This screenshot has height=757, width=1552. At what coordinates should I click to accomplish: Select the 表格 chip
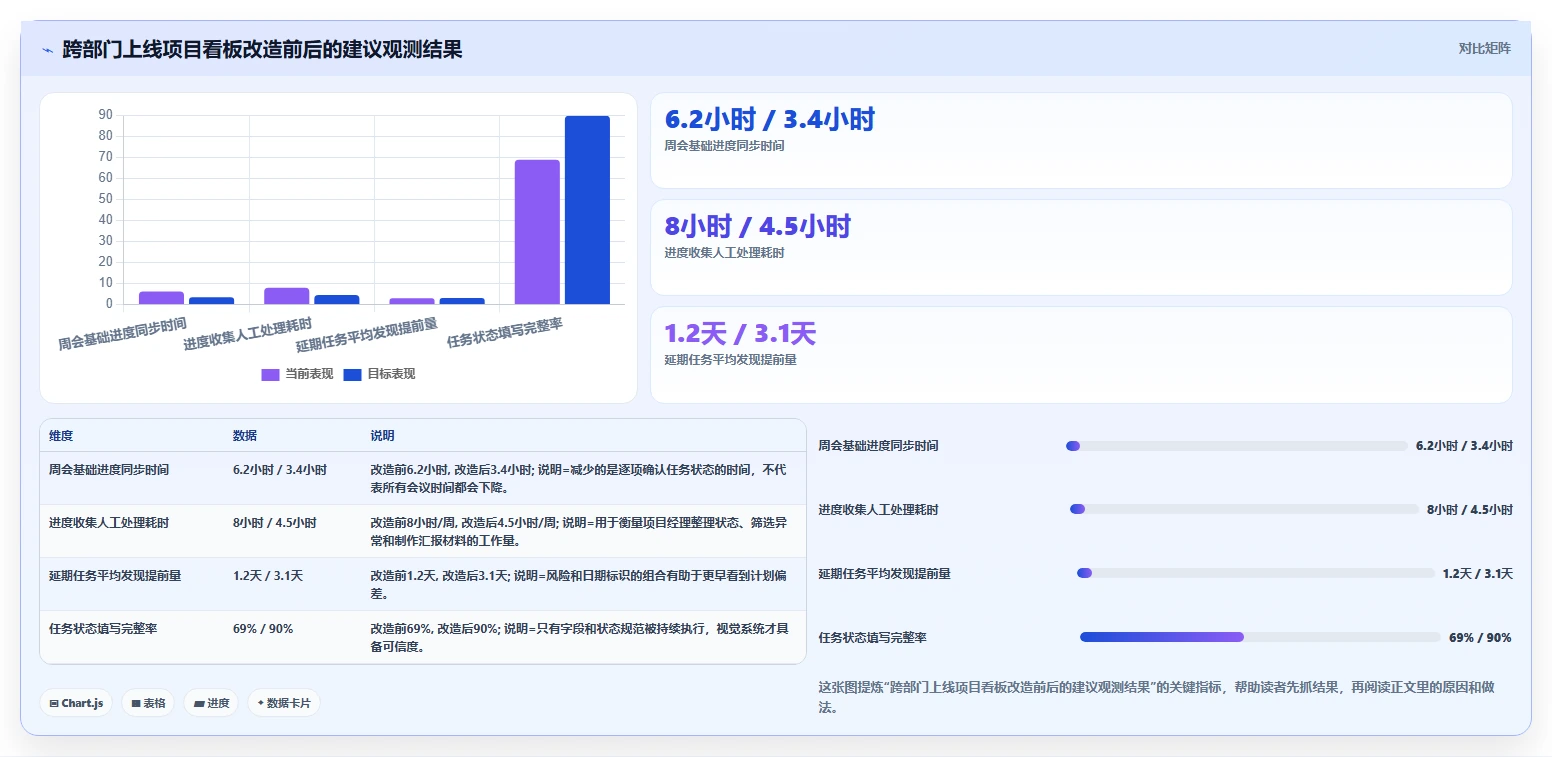[x=148, y=703]
